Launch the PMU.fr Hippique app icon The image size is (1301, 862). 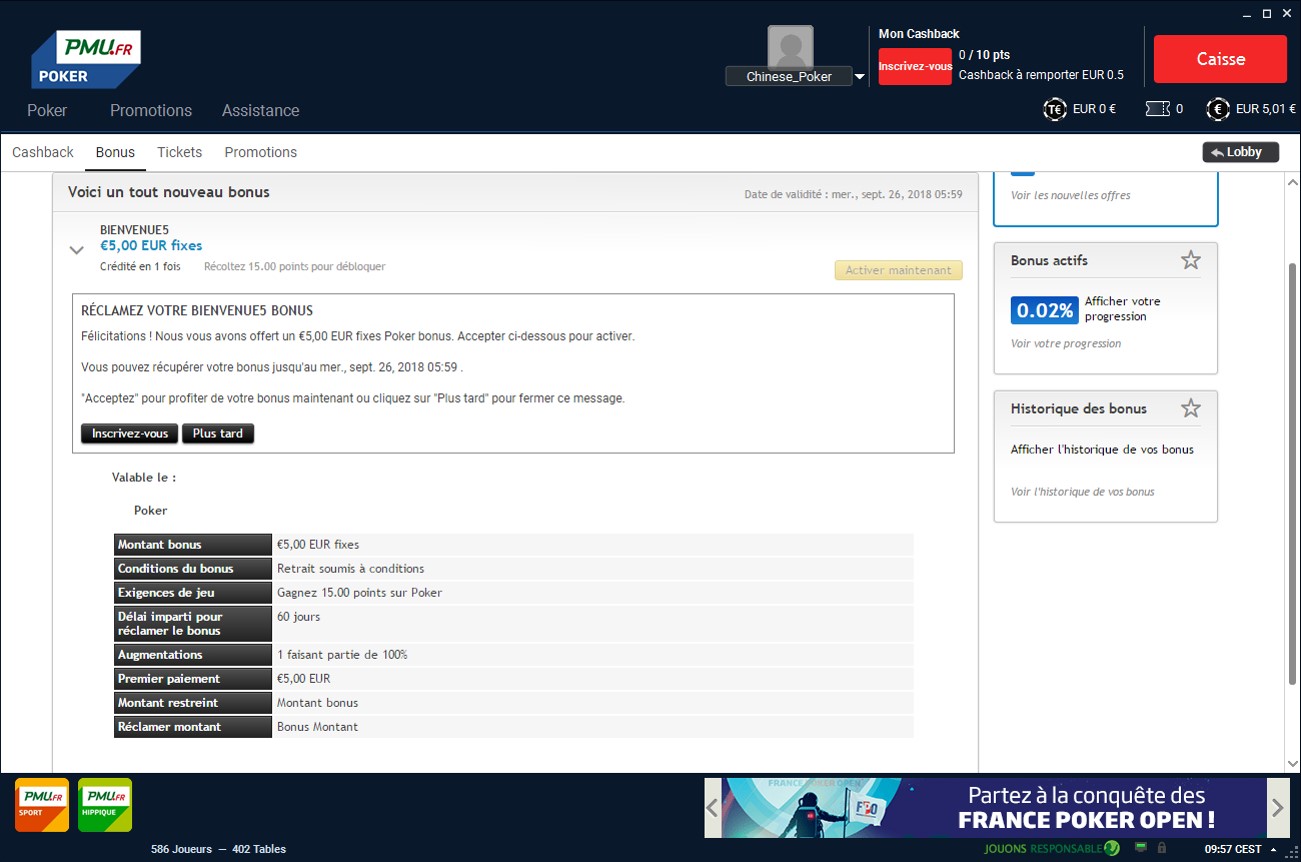coord(105,805)
